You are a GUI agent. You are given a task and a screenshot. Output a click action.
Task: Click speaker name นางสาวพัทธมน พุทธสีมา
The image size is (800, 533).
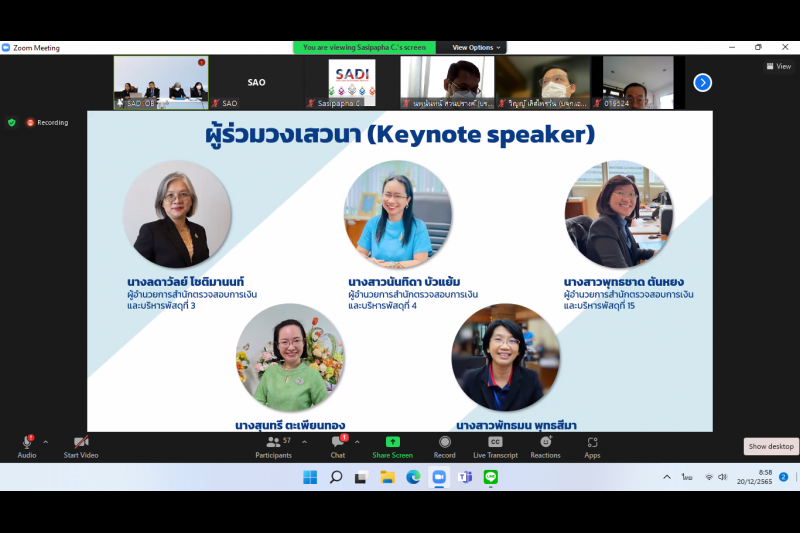point(516,425)
